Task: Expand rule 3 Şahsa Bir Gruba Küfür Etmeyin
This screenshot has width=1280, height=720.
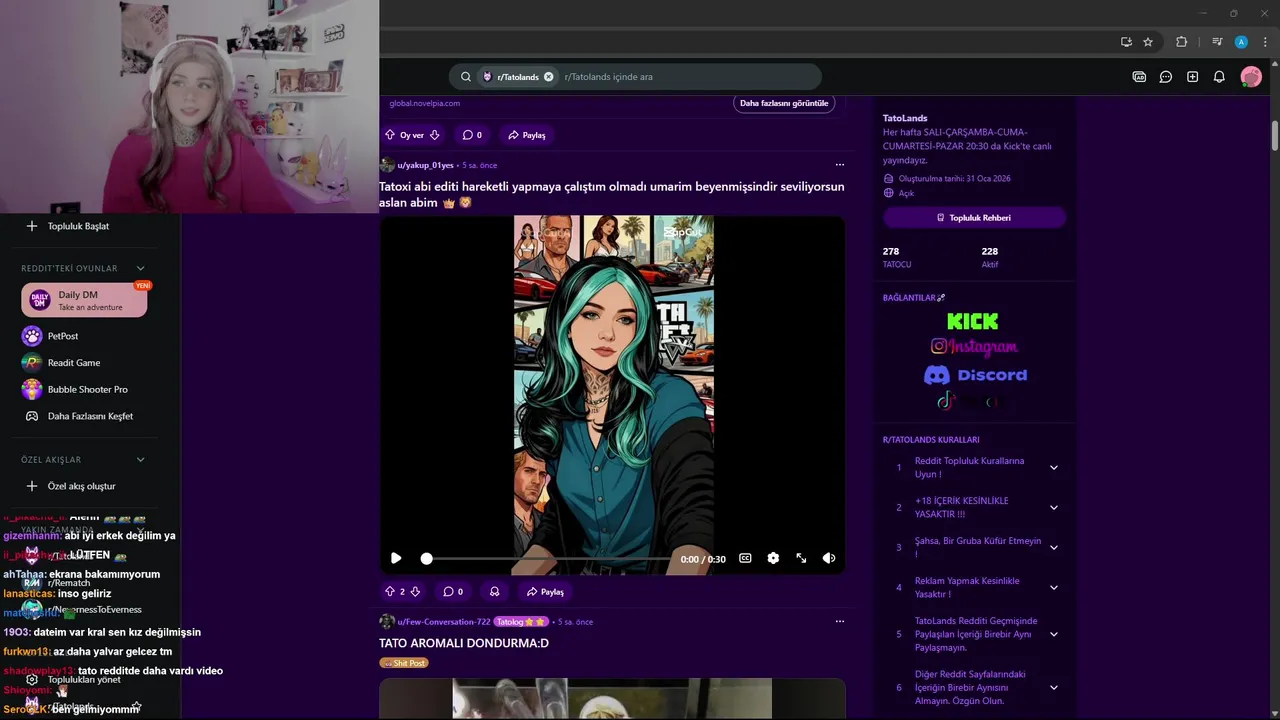Action: click(x=1053, y=548)
